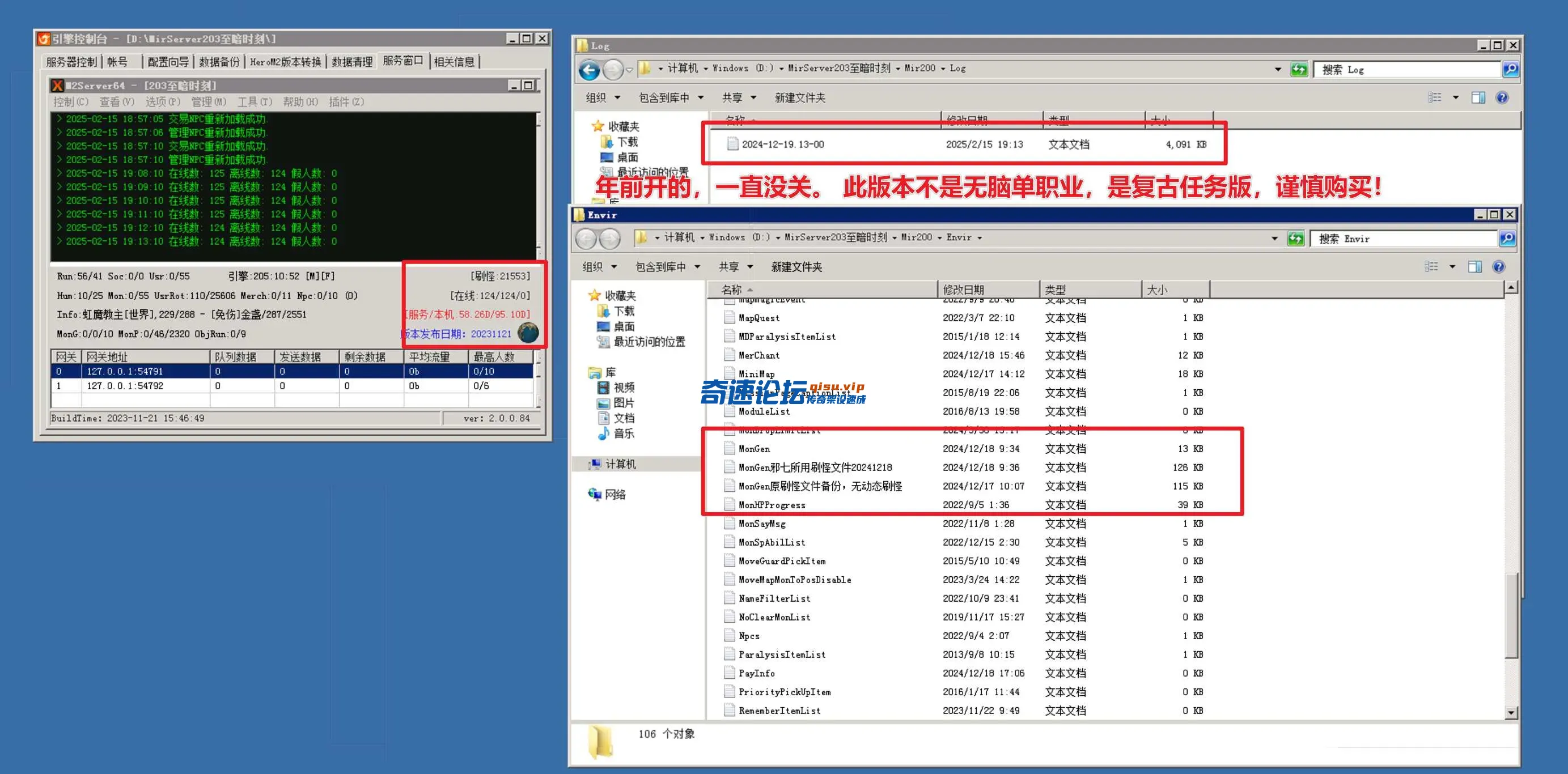Viewport: 1568px width, 774px height.
Task: Click 视频 library icon in Envir sidebar
Action: (x=603, y=388)
